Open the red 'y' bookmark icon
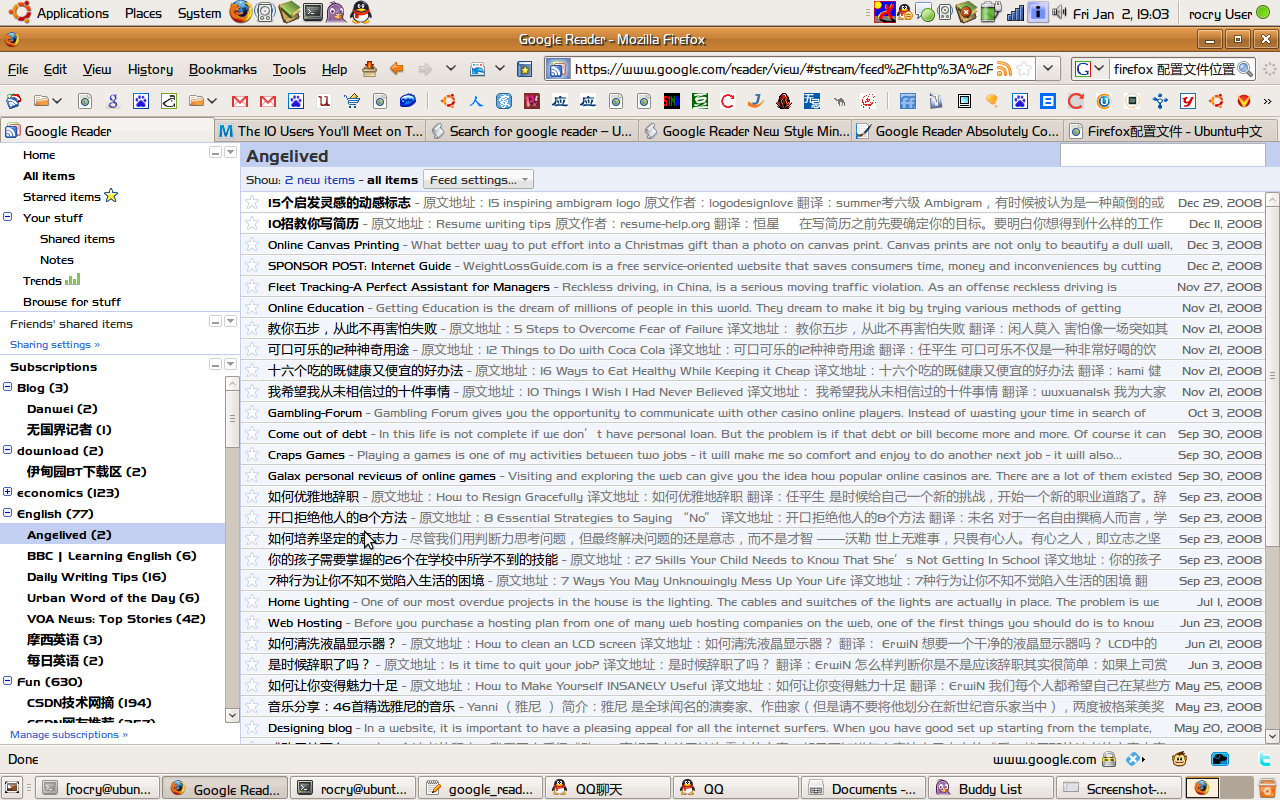The height and width of the screenshot is (800, 1280). click(x=1188, y=101)
